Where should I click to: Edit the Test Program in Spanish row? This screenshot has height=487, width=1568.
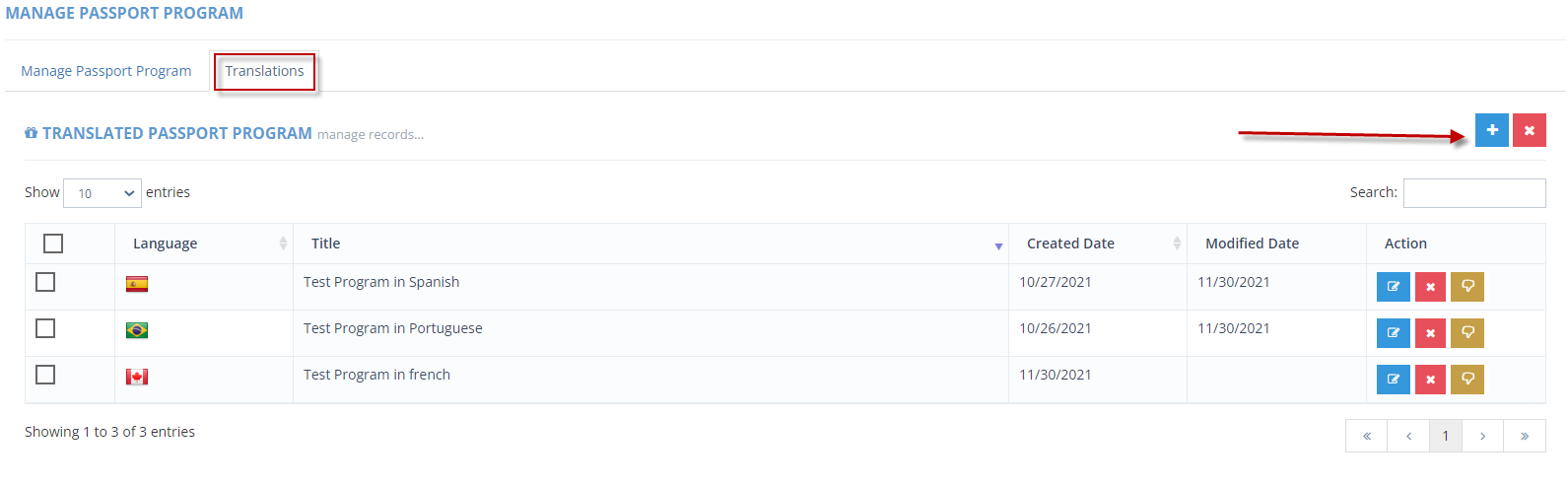[1393, 287]
